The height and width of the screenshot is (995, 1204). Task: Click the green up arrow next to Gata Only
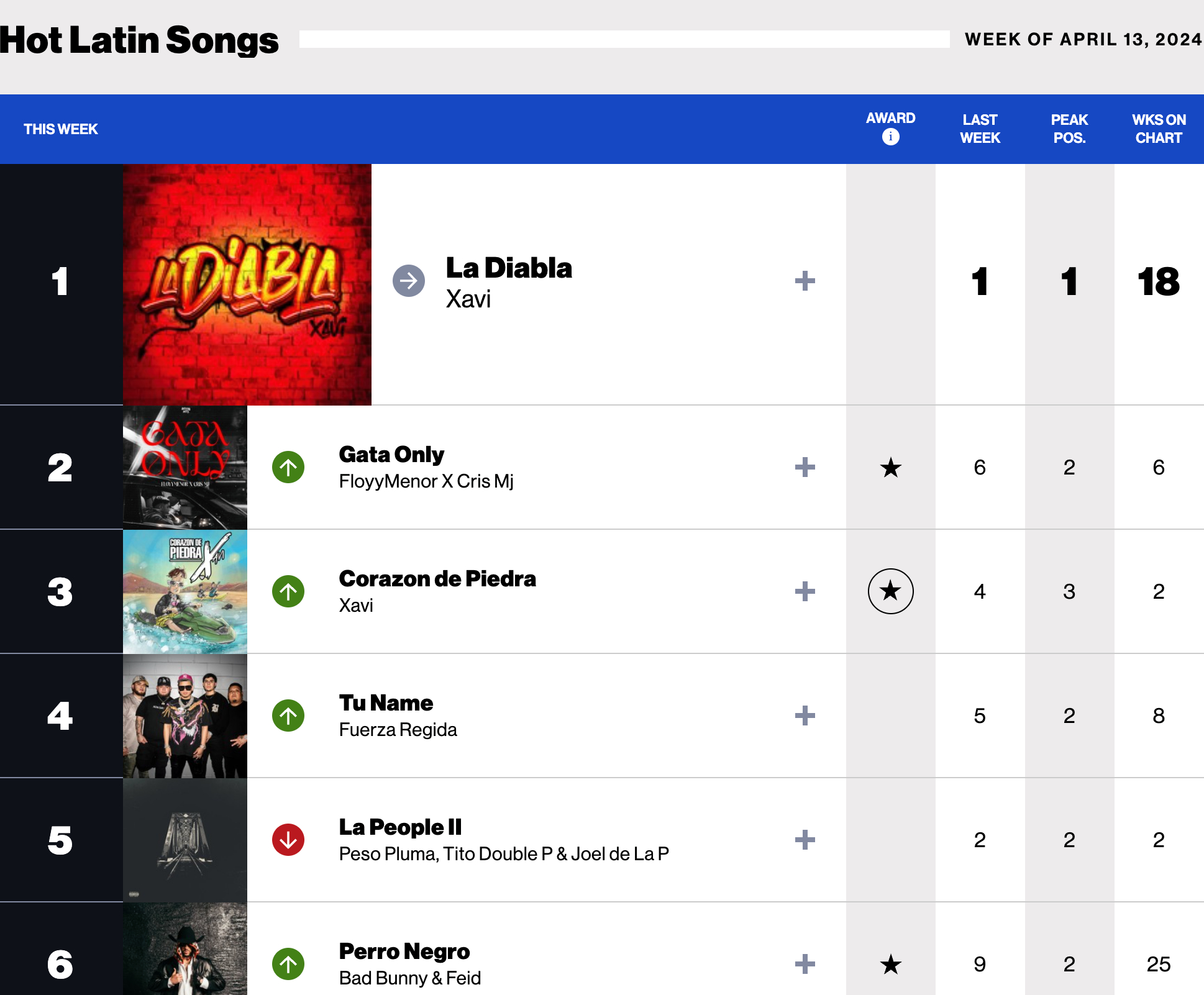[287, 468]
